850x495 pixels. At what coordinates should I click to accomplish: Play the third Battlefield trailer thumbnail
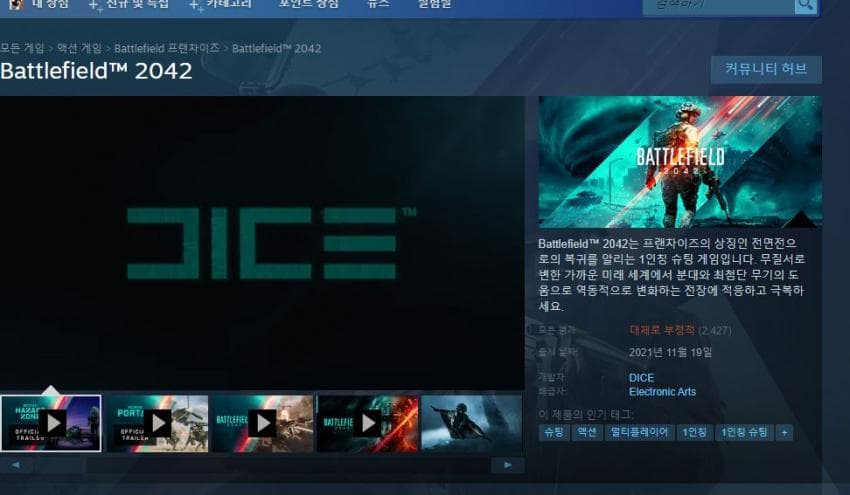(x=263, y=423)
